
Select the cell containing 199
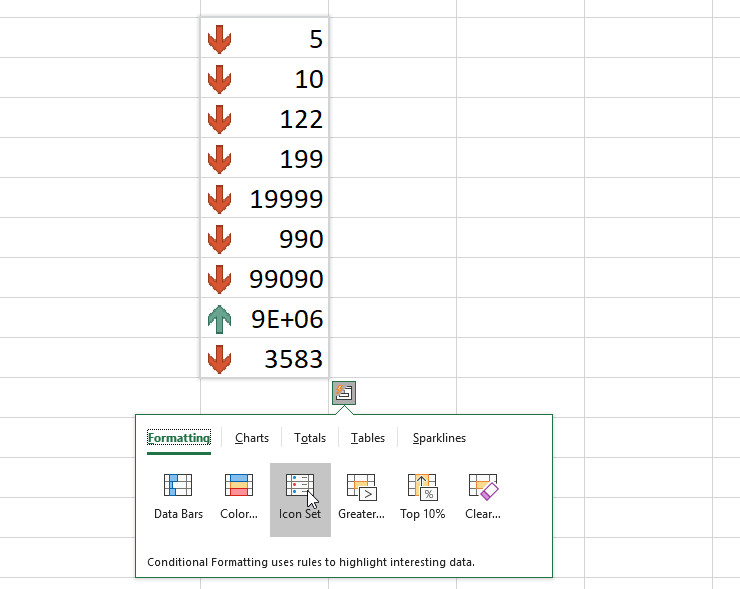coord(265,158)
